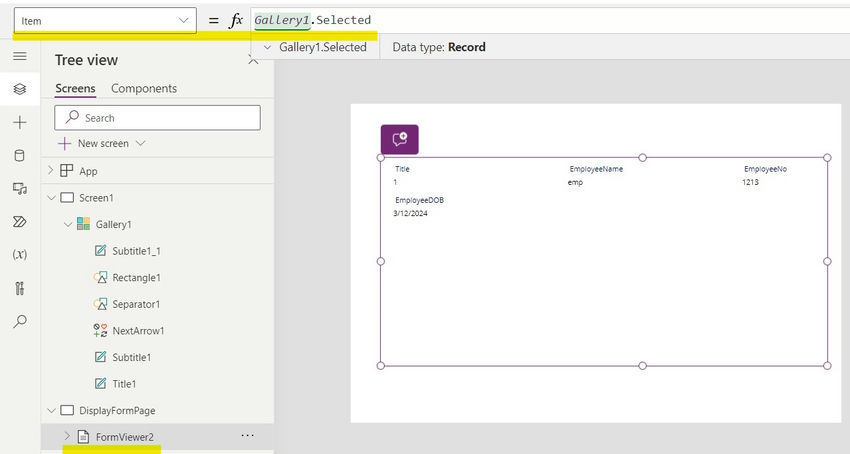Image resolution: width=850 pixels, height=454 pixels.
Task: Open the Media icon in the left rail
Action: [x=20, y=189]
